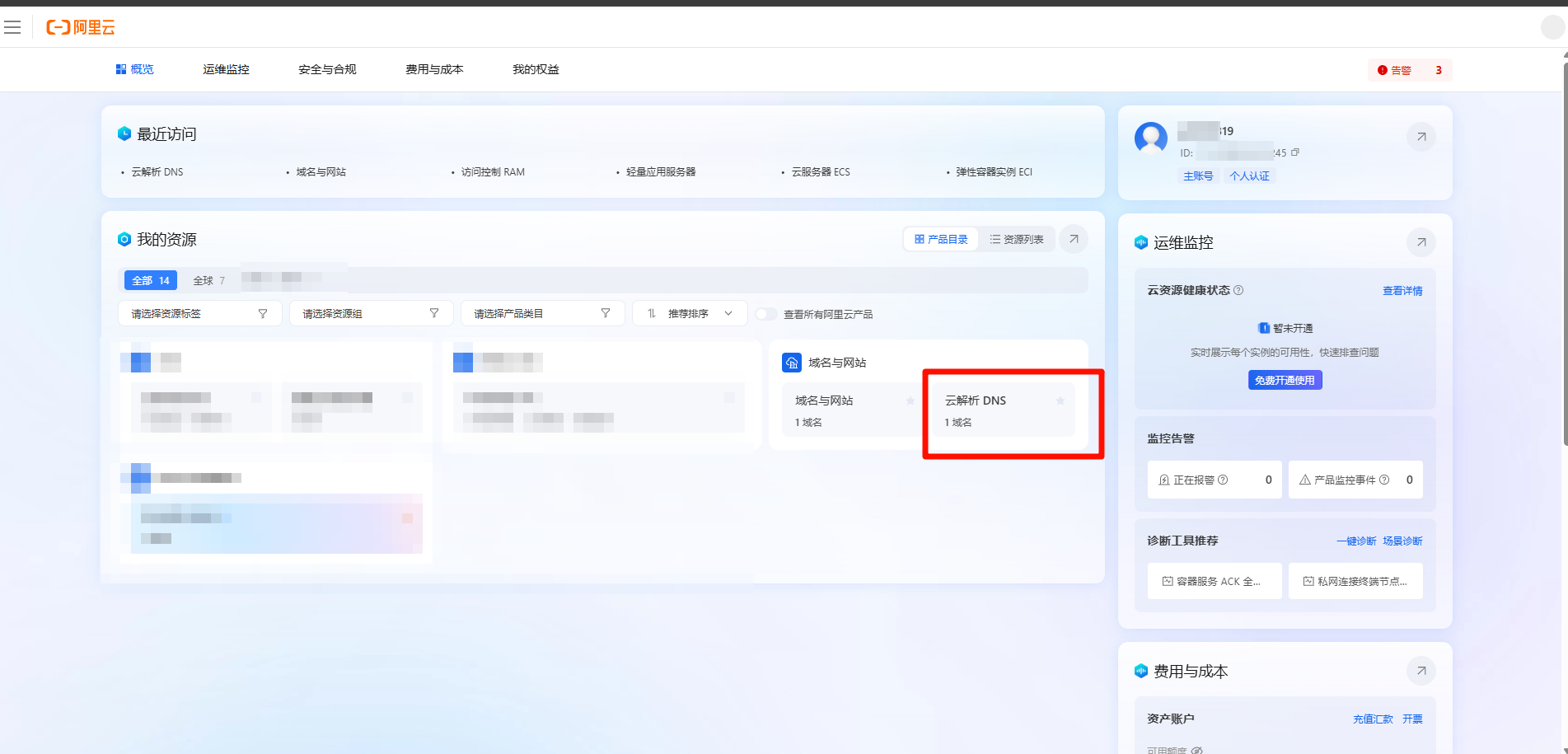Star the 云解析 DNS resource card

pyautogui.click(x=1060, y=401)
